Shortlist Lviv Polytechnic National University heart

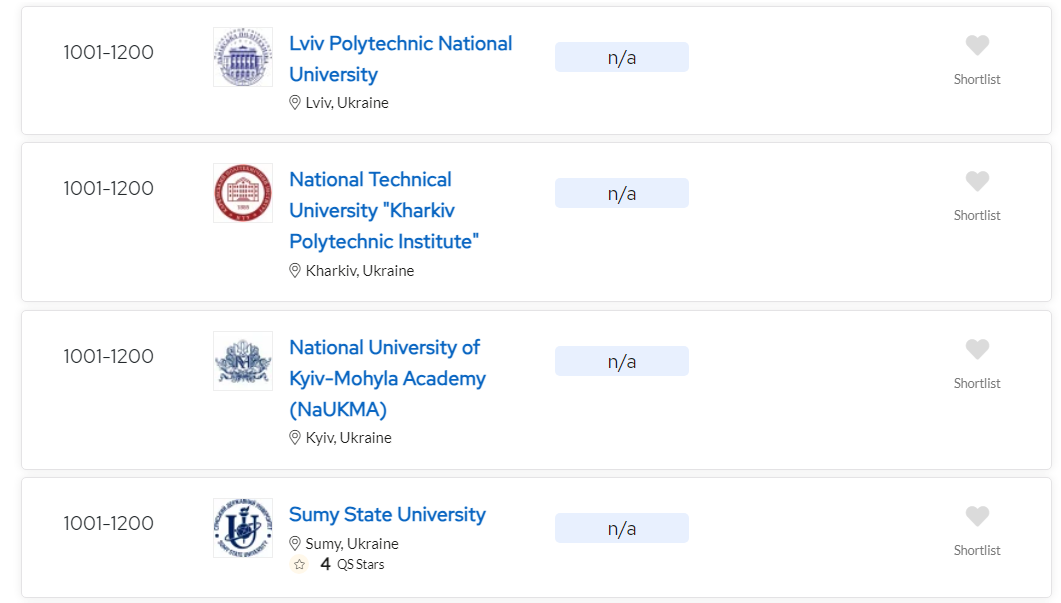click(977, 46)
